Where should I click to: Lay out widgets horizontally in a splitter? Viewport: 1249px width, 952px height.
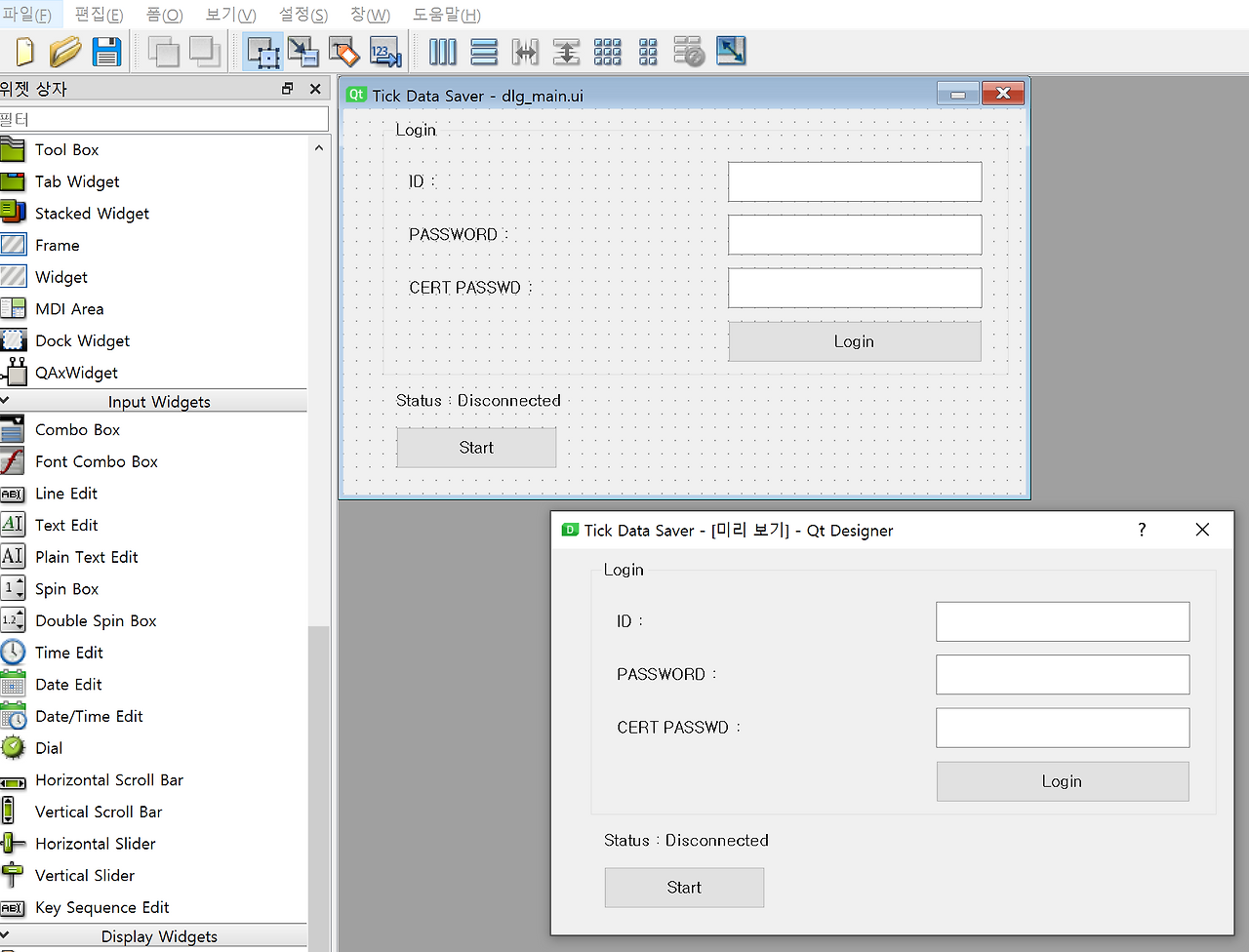(525, 52)
